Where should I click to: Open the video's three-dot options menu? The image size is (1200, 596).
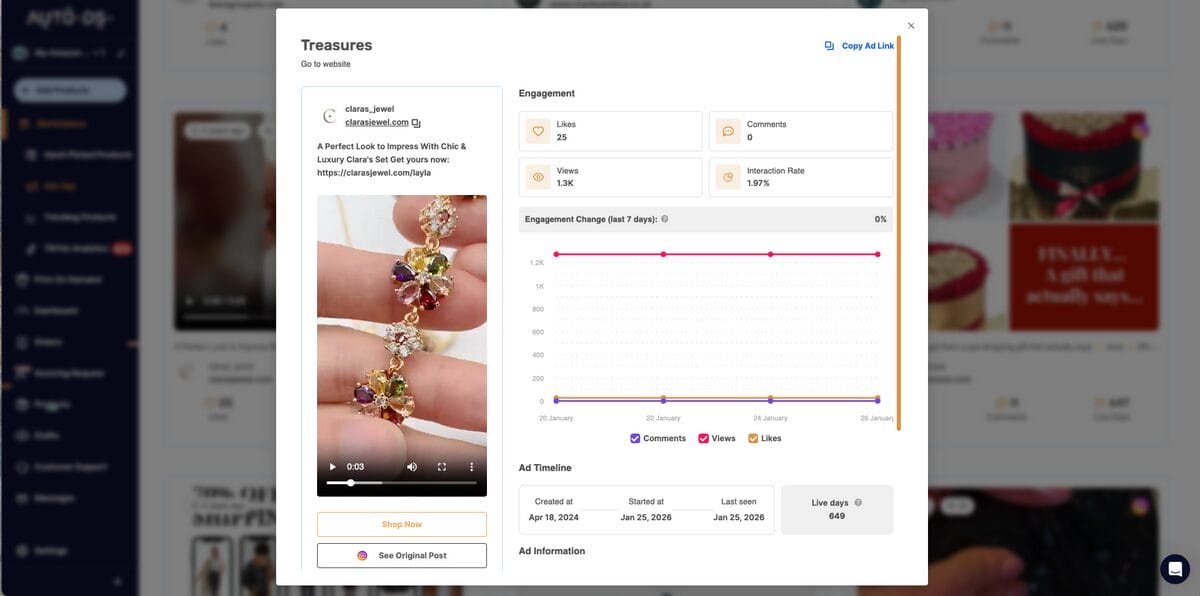[471, 466]
